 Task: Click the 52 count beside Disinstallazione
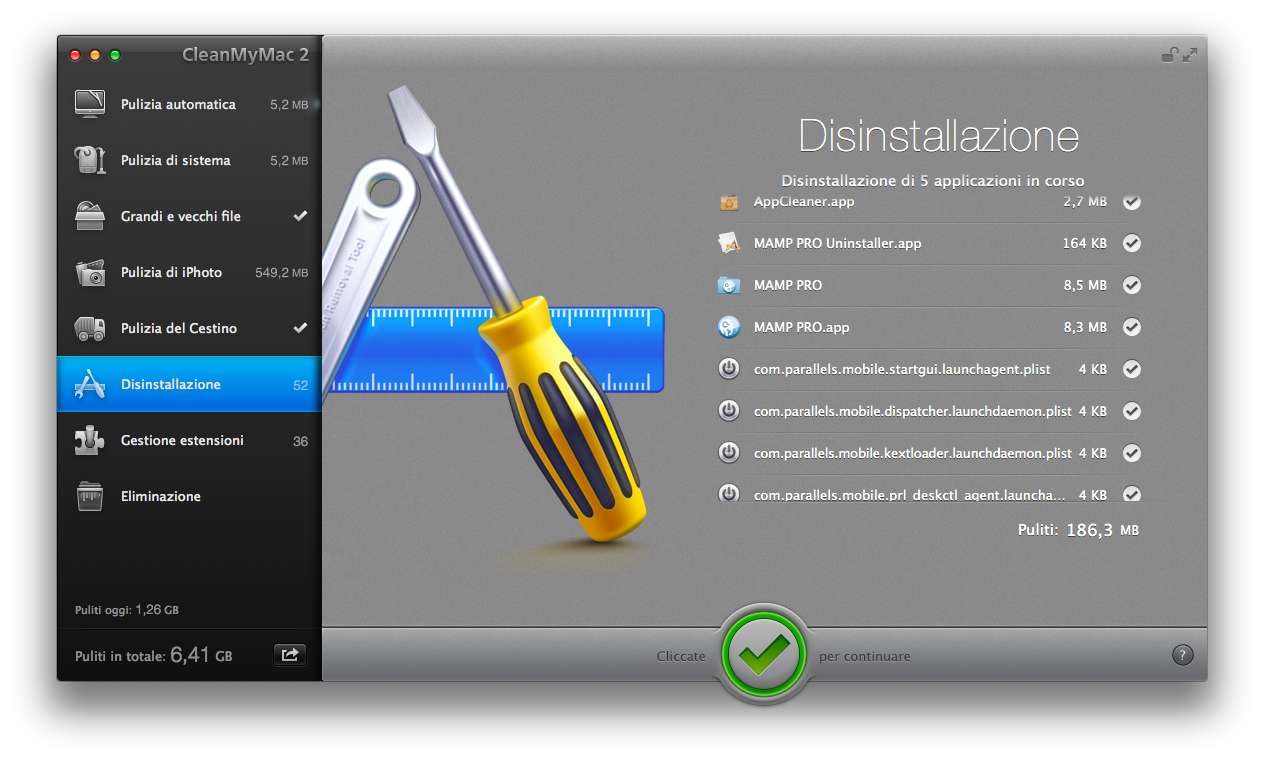pyautogui.click(x=300, y=385)
